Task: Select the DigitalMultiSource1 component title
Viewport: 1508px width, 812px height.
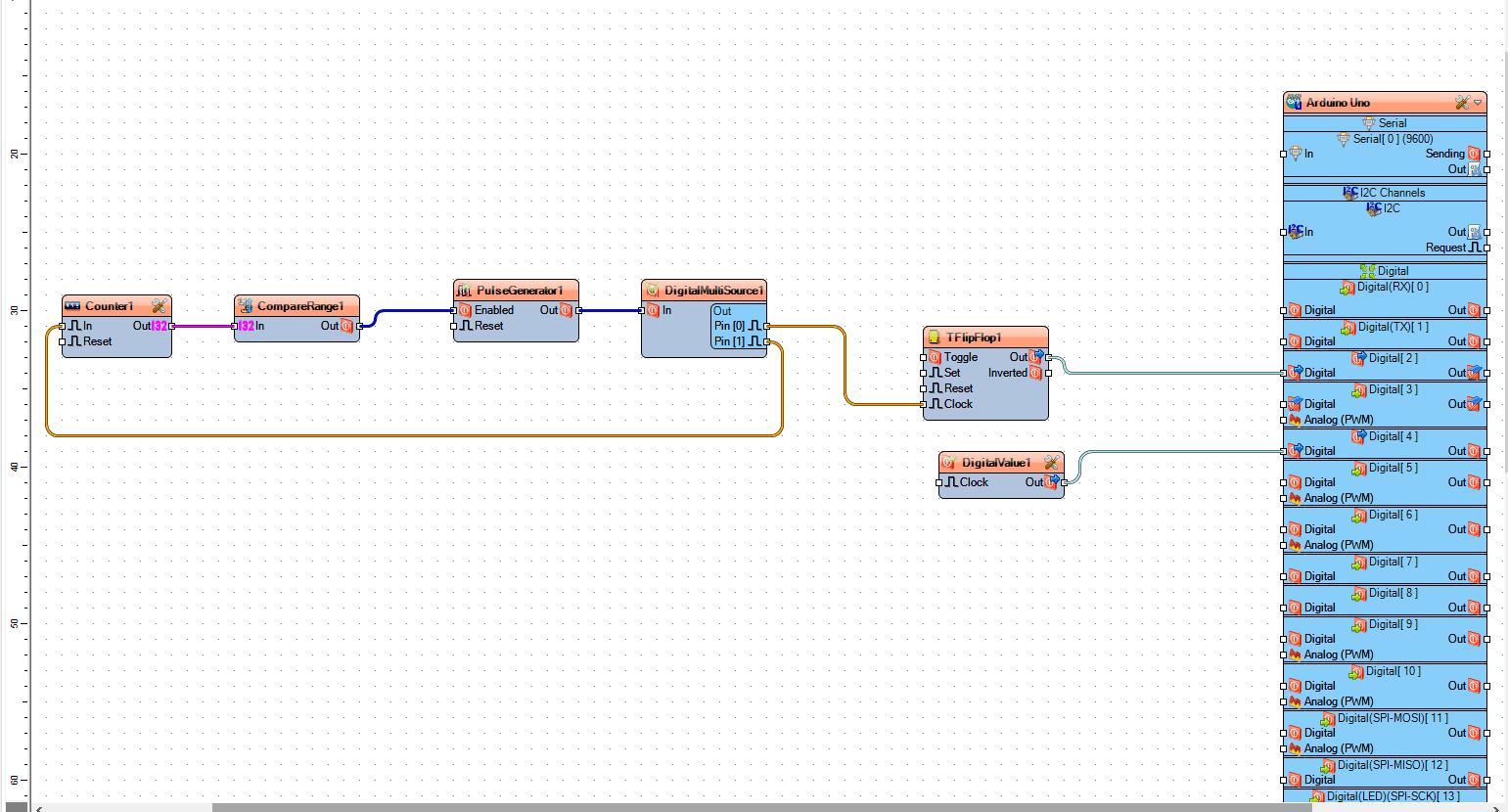Action: coord(713,291)
